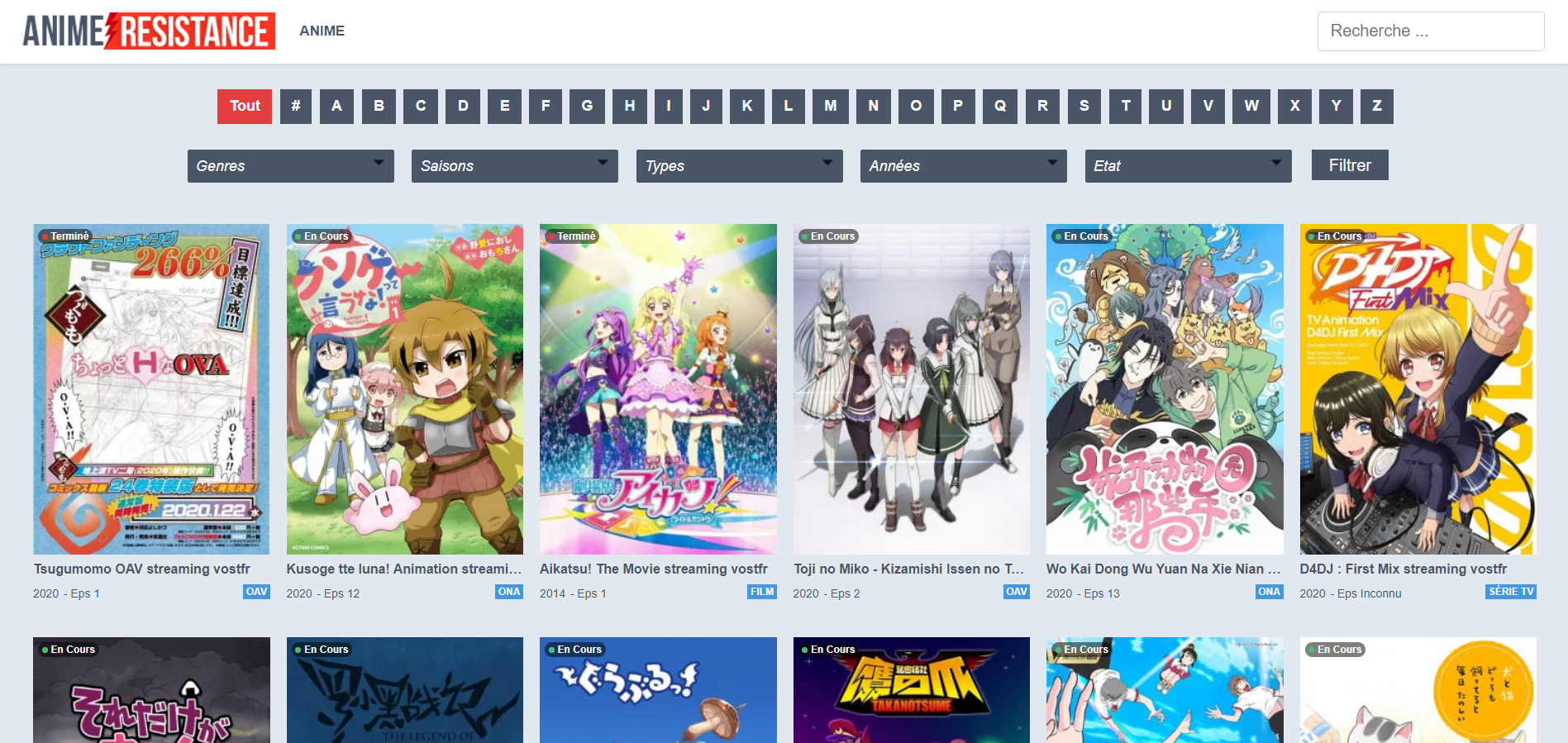
Task: Filter anime by letter G
Action: tap(587, 106)
